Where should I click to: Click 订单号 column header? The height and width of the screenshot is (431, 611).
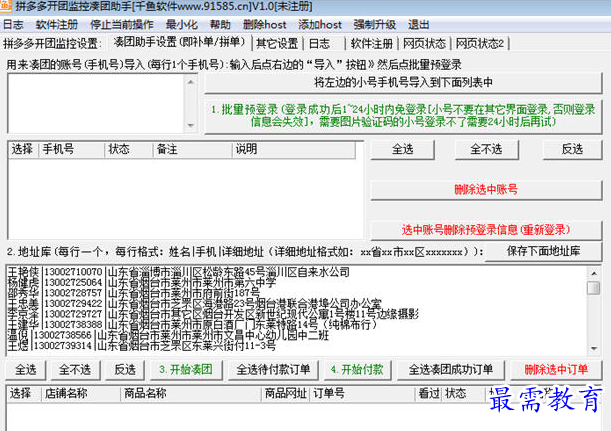click(362, 394)
